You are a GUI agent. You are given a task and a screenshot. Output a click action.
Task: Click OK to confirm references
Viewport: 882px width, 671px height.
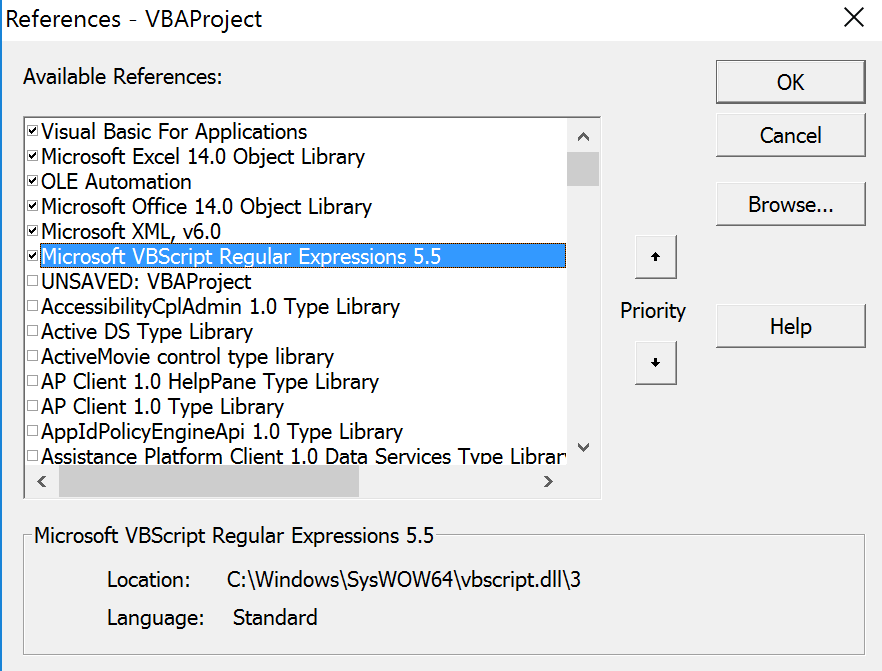[x=790, y=82]
